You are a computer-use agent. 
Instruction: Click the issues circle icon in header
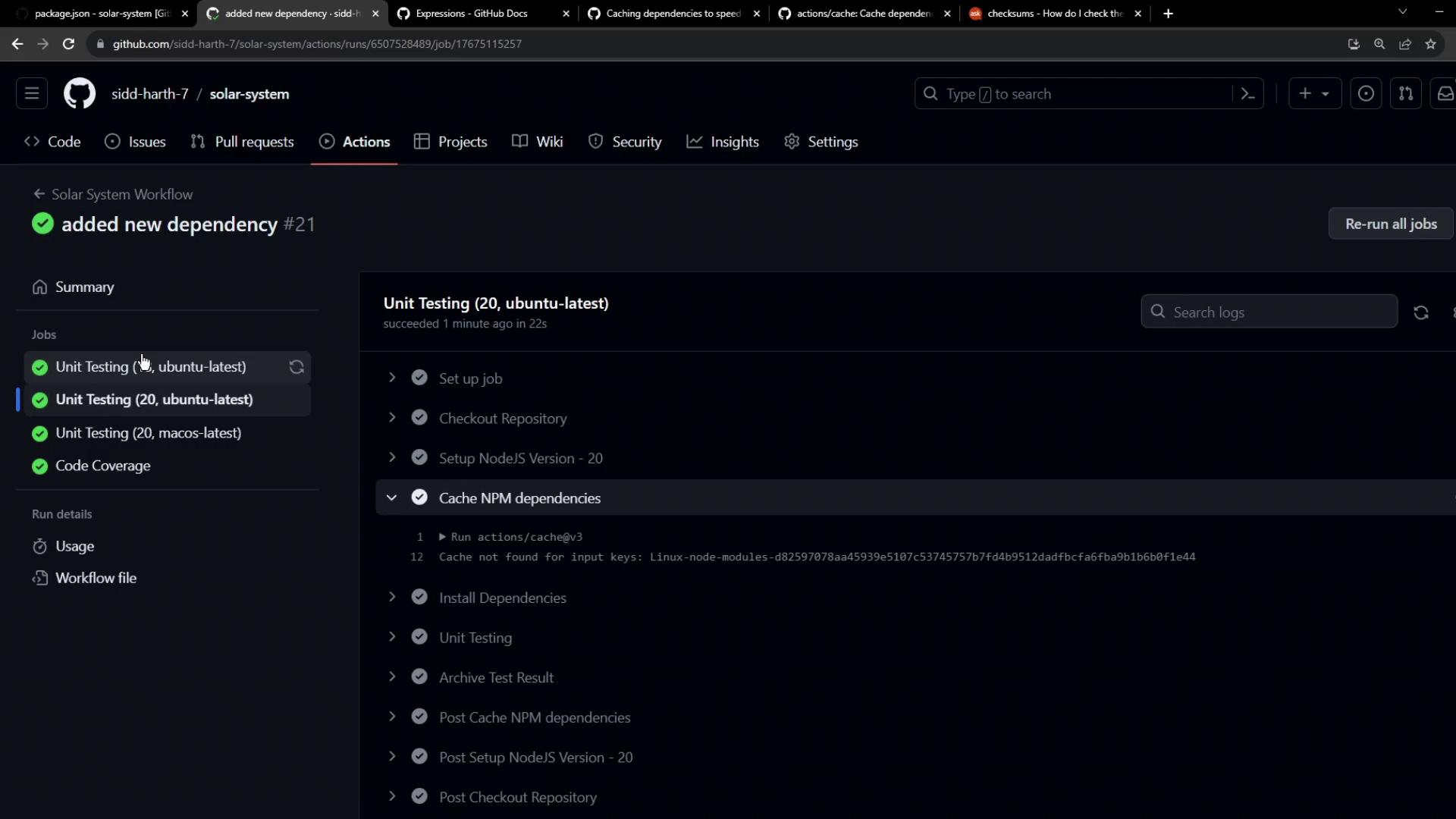coord(1365,94)
